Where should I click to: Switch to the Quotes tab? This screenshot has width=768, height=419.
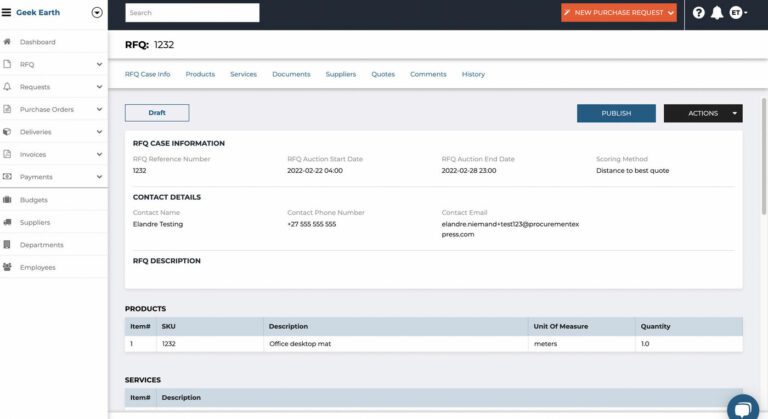point(383,74)
